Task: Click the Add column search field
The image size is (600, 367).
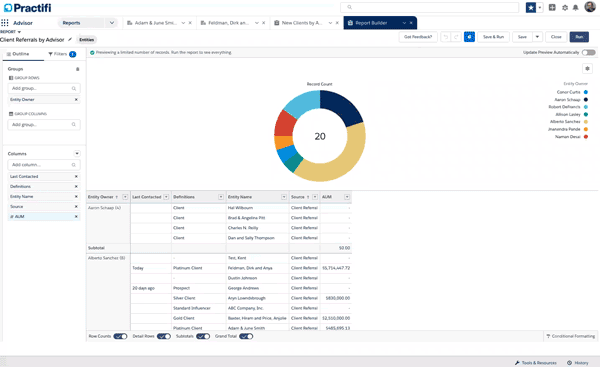Action: coord(44,165)
